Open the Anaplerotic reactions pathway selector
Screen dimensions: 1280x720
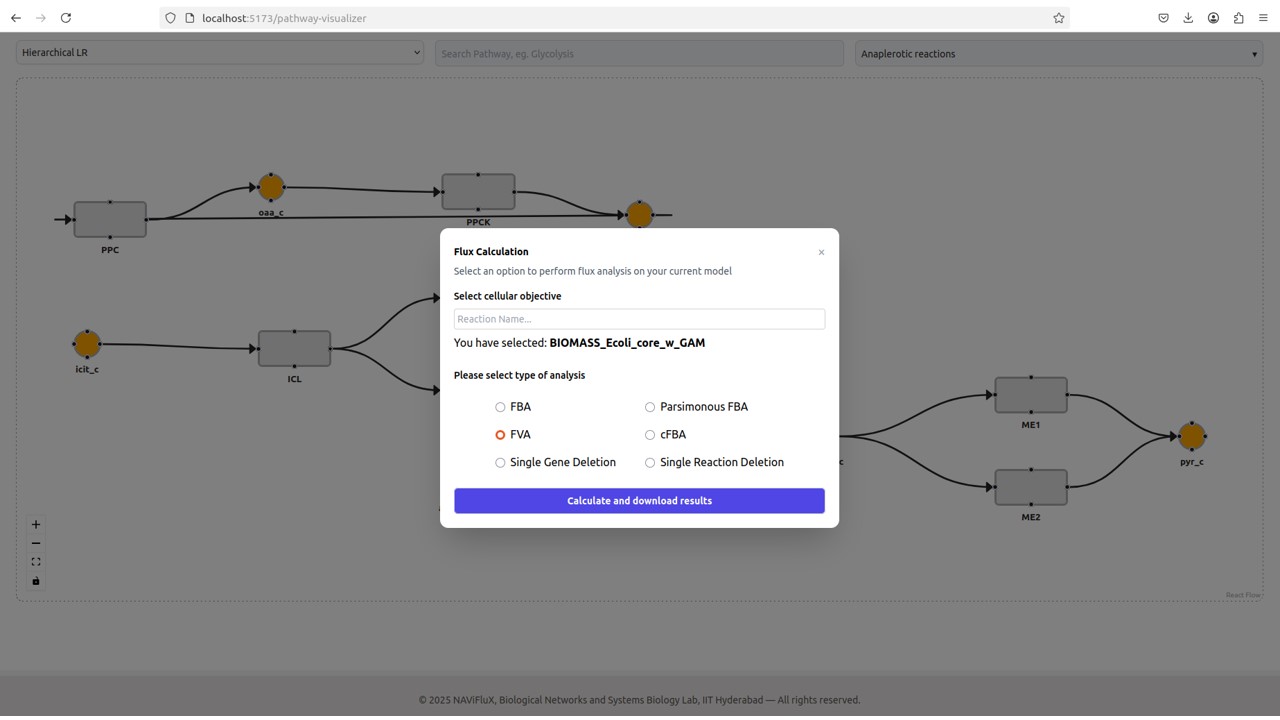point(1057,53)
